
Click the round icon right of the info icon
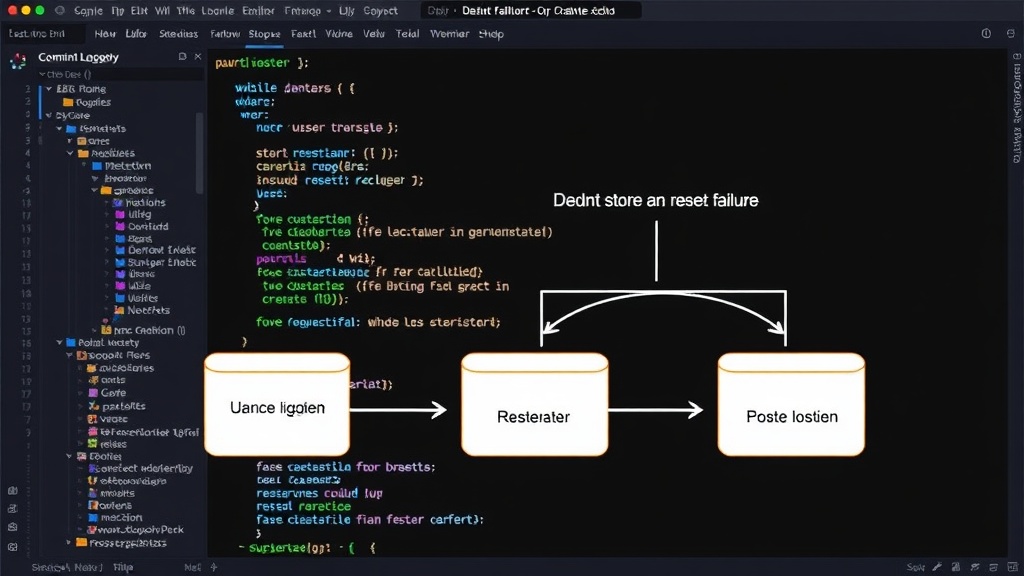1011,33
